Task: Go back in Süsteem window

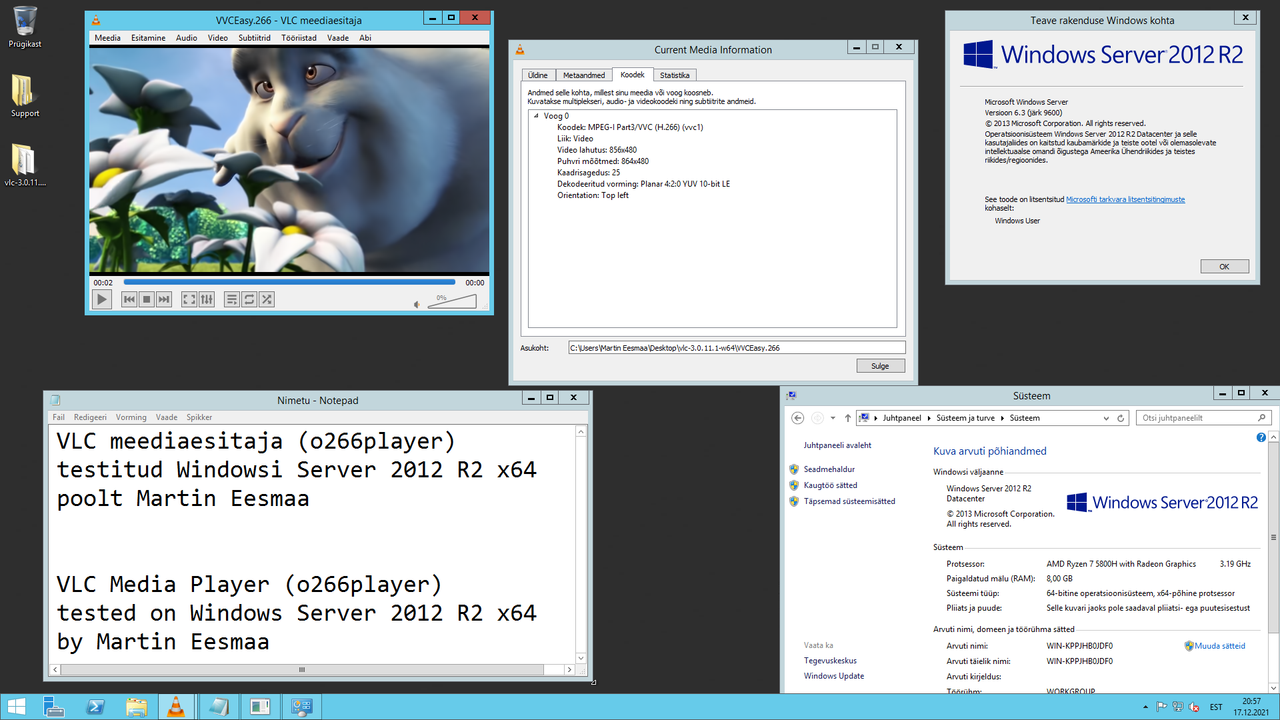Action: [x=798, y=418]
